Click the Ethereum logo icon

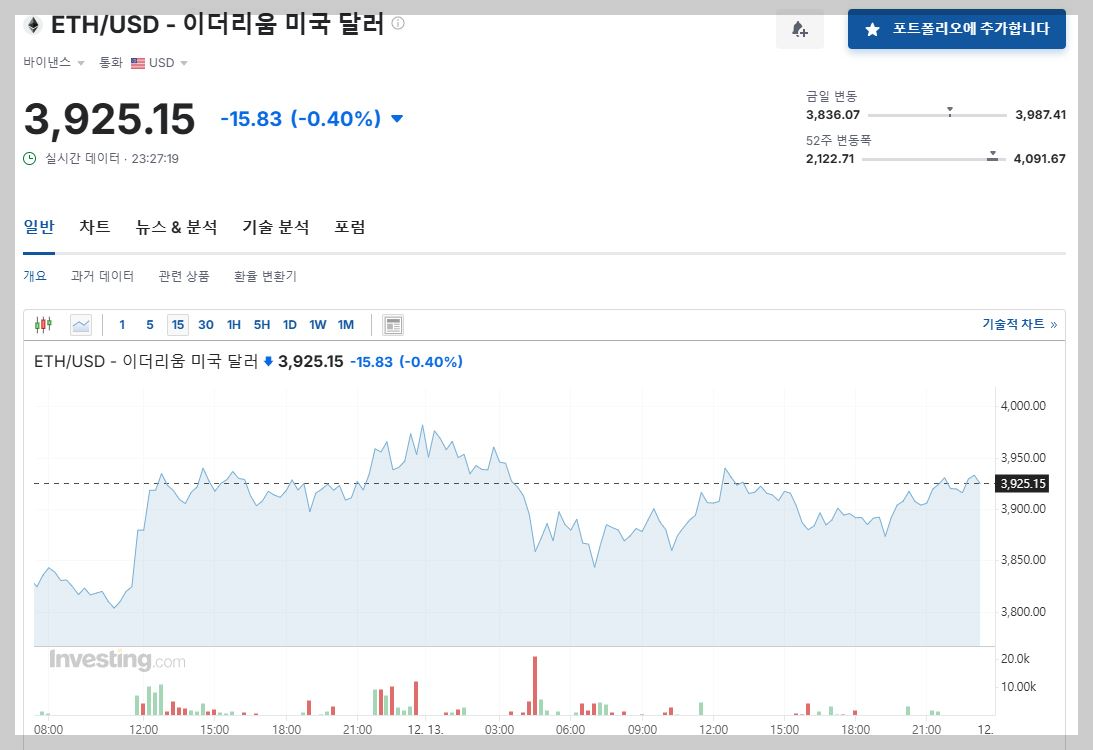(33, 26)
